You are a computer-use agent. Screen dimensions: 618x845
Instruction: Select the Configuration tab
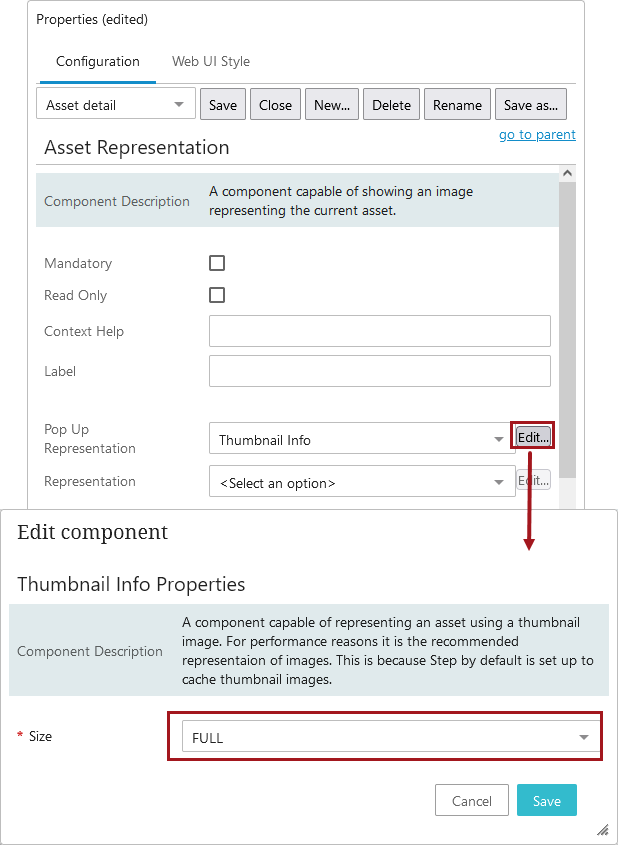pyautogui.click(x=97, y=61)
